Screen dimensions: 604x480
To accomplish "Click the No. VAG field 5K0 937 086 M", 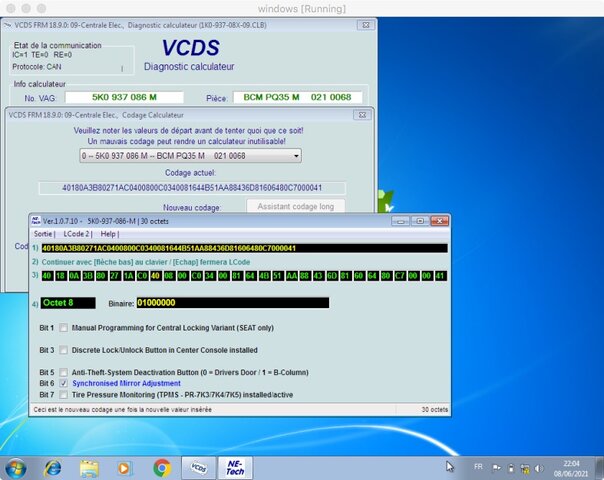I will coord(124,97).
